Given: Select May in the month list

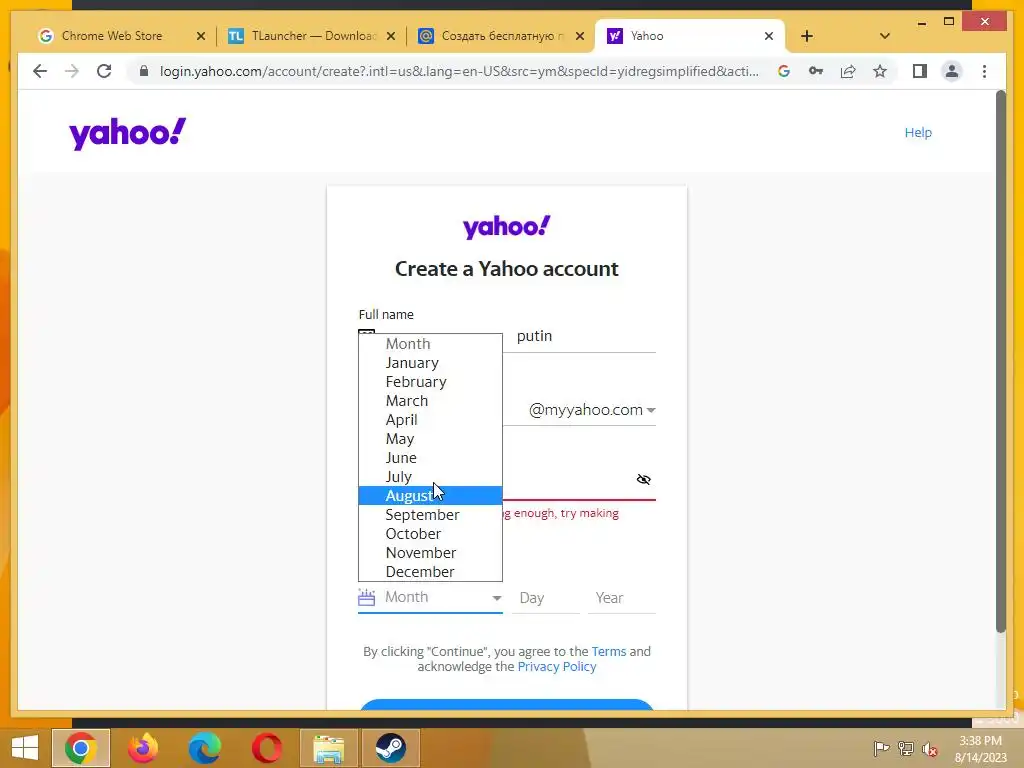Looking at the screenshot, I should 430,438.
